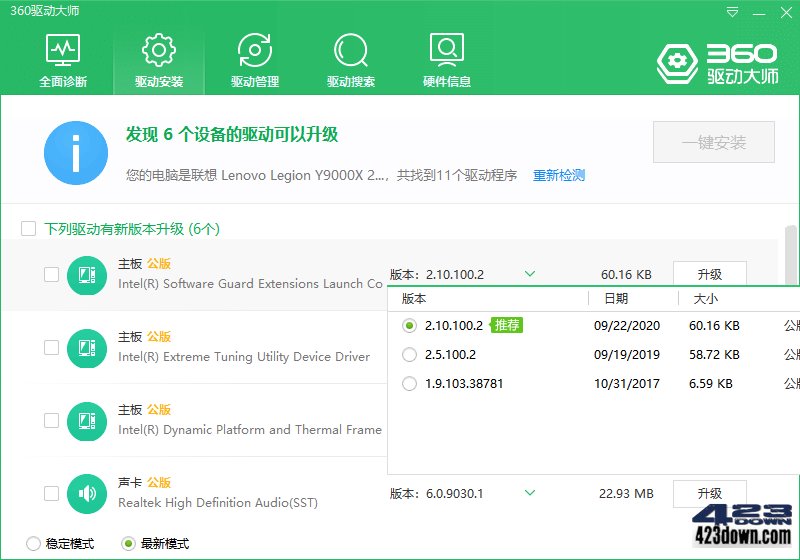
Task: Check 下列驱动有新版本升级 select-all box
Action: point(29,228)
